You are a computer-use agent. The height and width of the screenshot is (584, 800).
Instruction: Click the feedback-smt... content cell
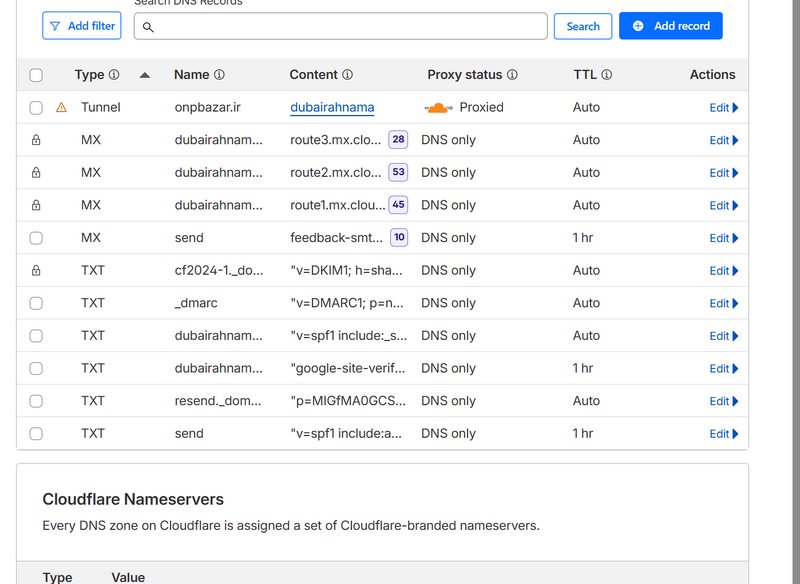click(336, 238)
